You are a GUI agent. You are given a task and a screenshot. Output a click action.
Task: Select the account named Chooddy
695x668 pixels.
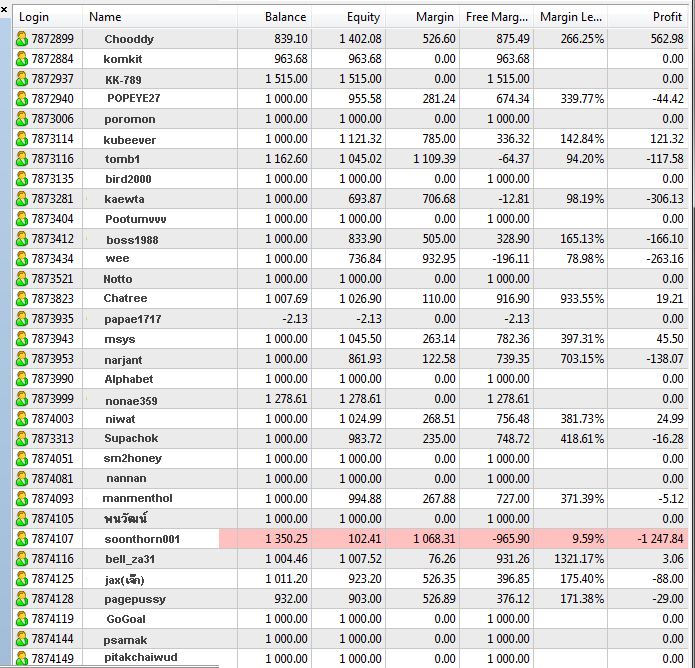click(129, 39)
